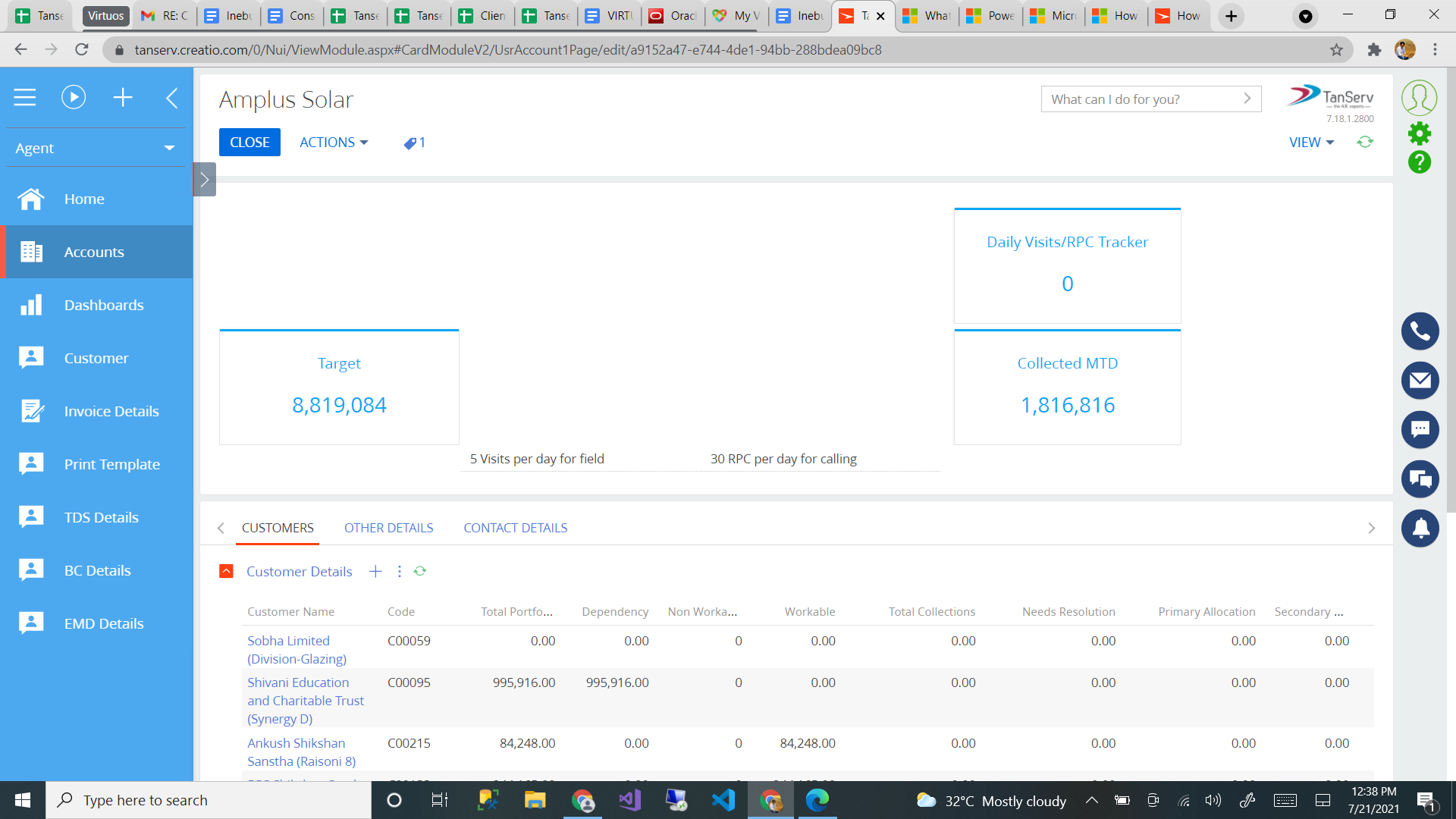Open the Agent workplace dropdown
Screen dimensions: 1456x819
click(96, 148)
